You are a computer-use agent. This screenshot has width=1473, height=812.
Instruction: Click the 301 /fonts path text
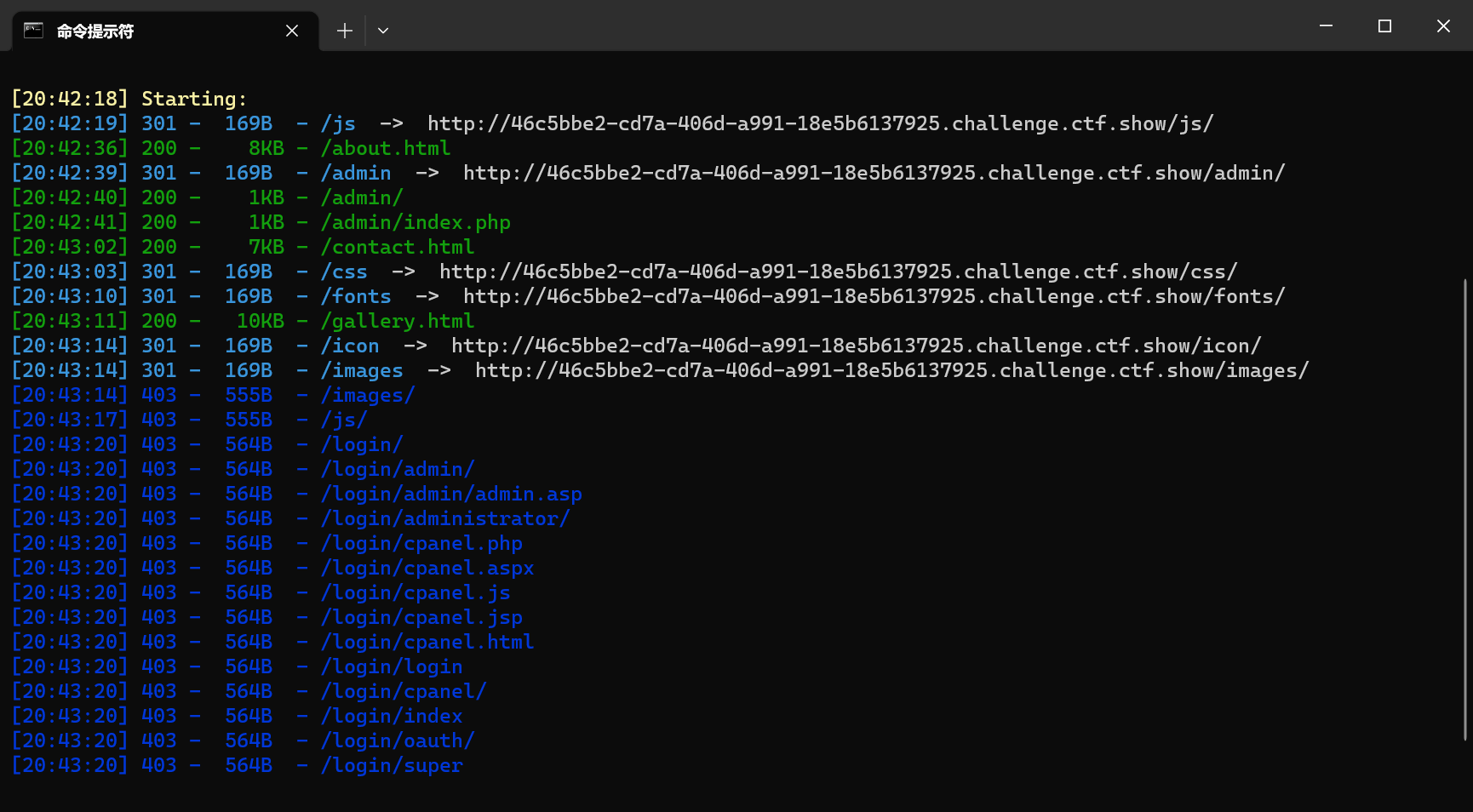[x=356, y=296]
